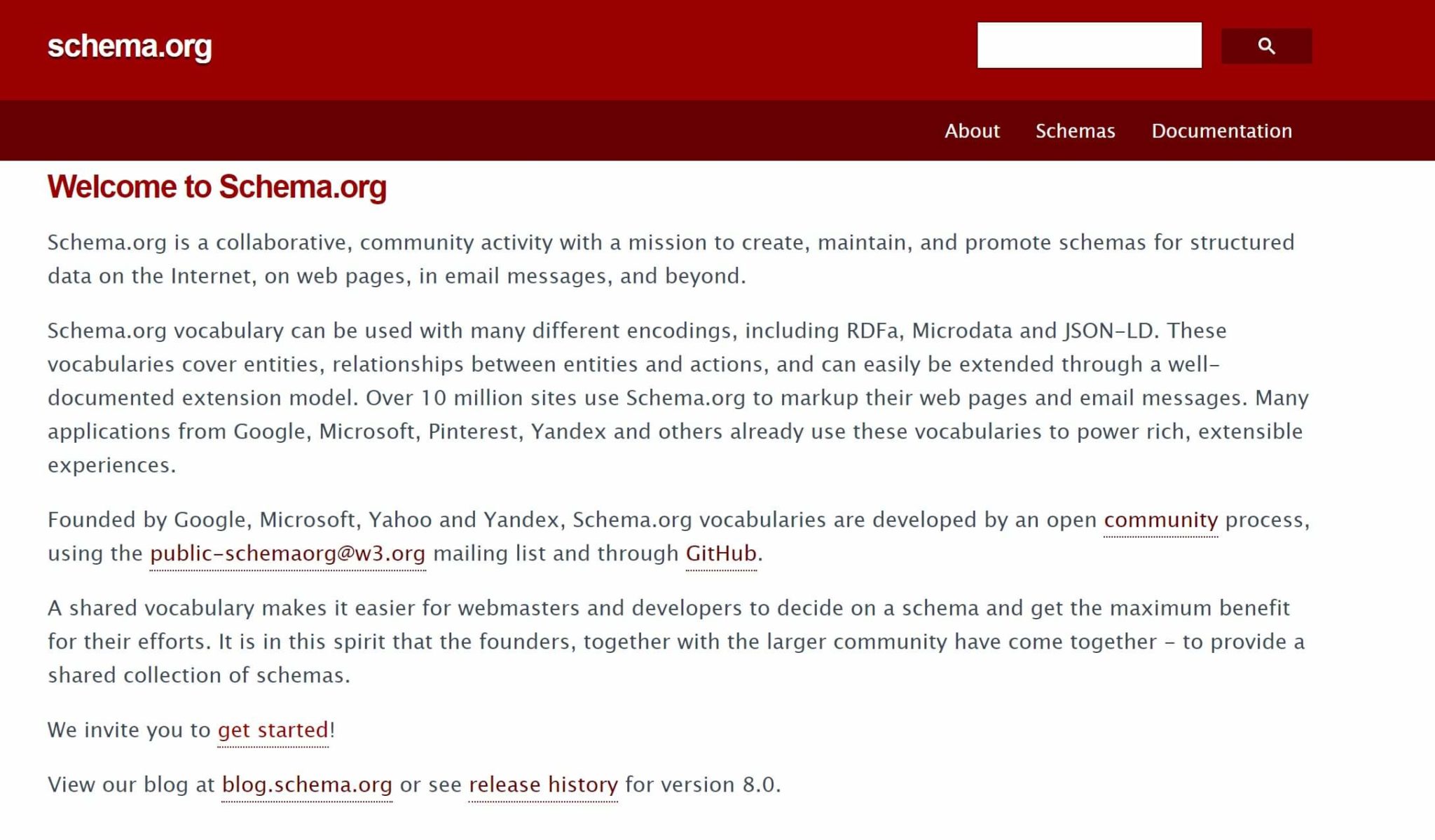Focus the search text field

1089,46
